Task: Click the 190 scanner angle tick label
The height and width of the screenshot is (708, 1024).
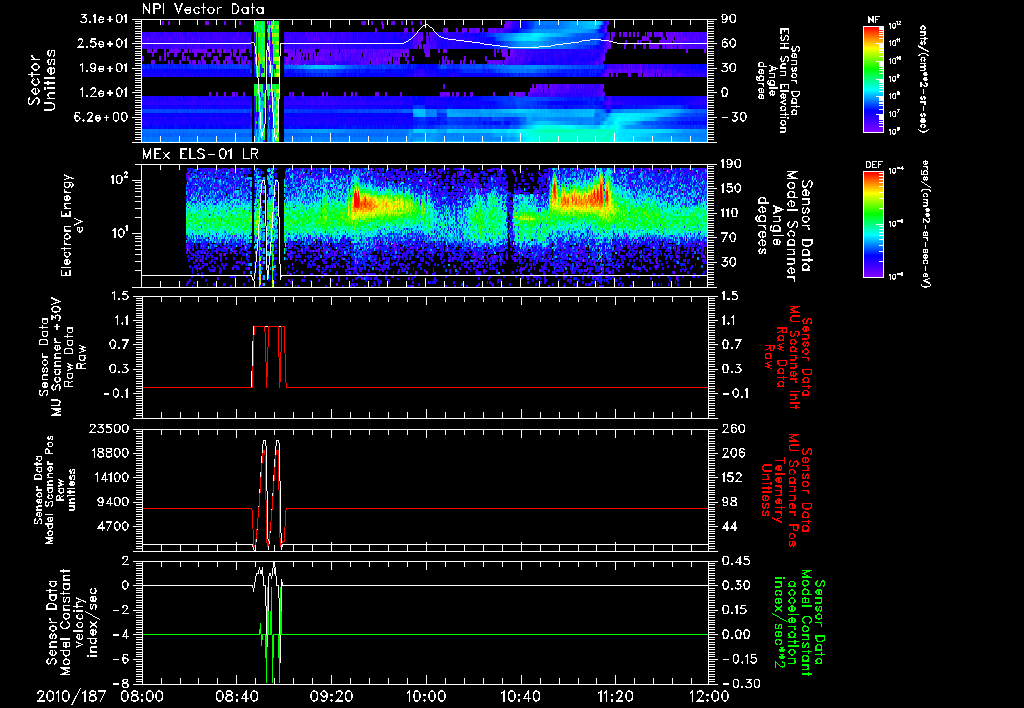Action: point(731,164)
